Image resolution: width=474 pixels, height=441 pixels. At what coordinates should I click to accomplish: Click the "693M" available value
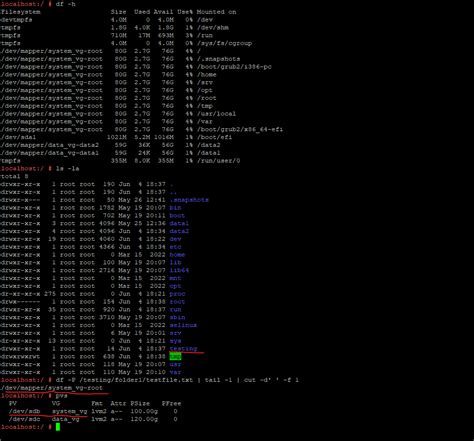click(x=166, y=36)
